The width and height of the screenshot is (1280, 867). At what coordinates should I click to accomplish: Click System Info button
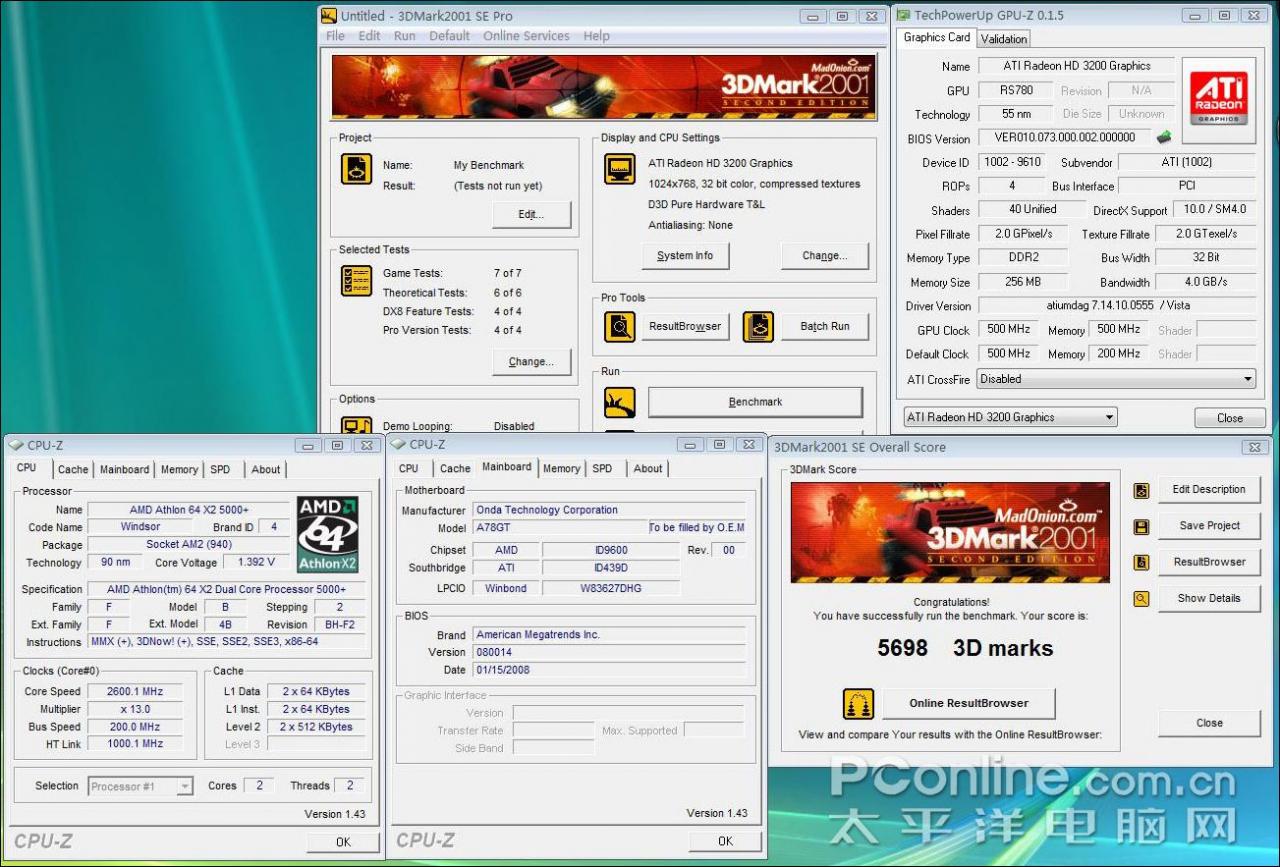[685, 256]
